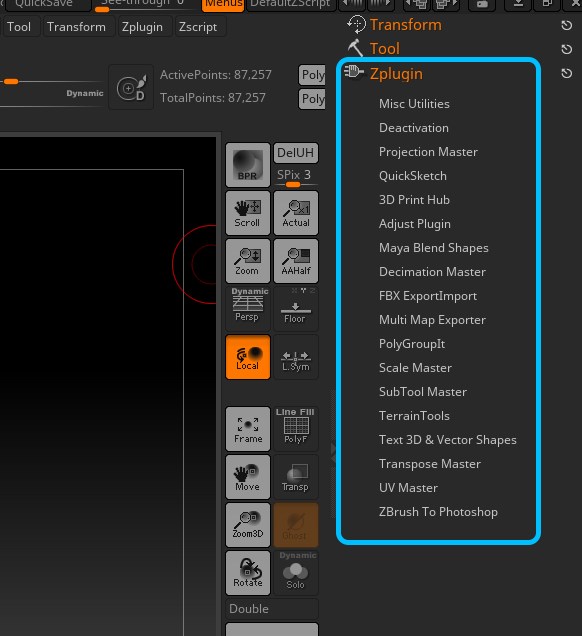Expand FBX ExportImport section
Screen dimensions: 582x636
point(428,296)
